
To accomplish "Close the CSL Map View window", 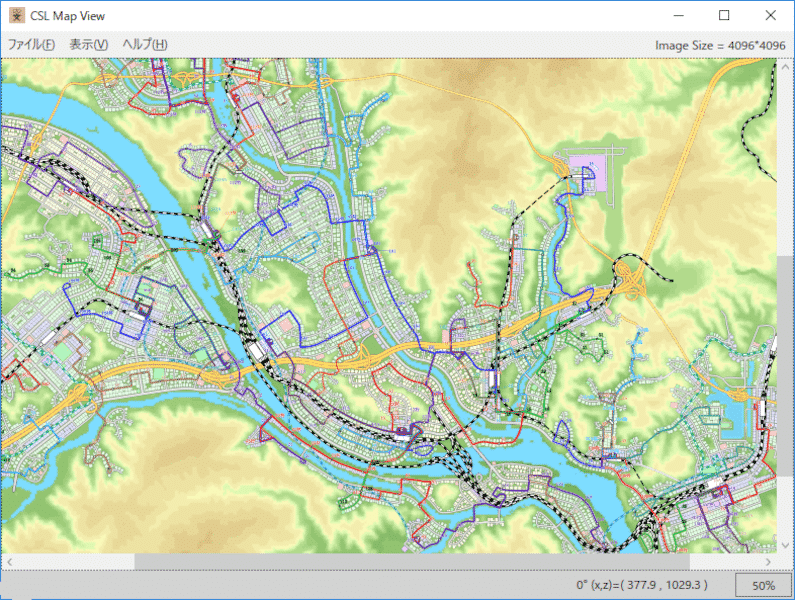I will 770,16.
